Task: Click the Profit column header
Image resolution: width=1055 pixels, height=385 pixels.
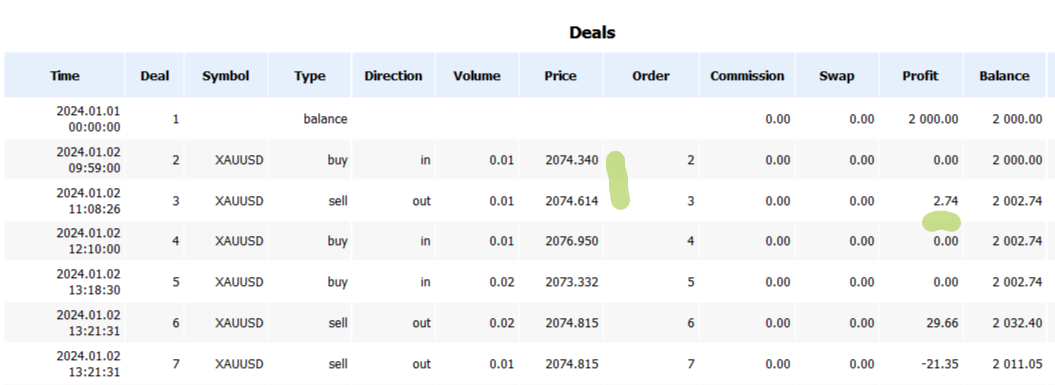Action: (920, 75)
